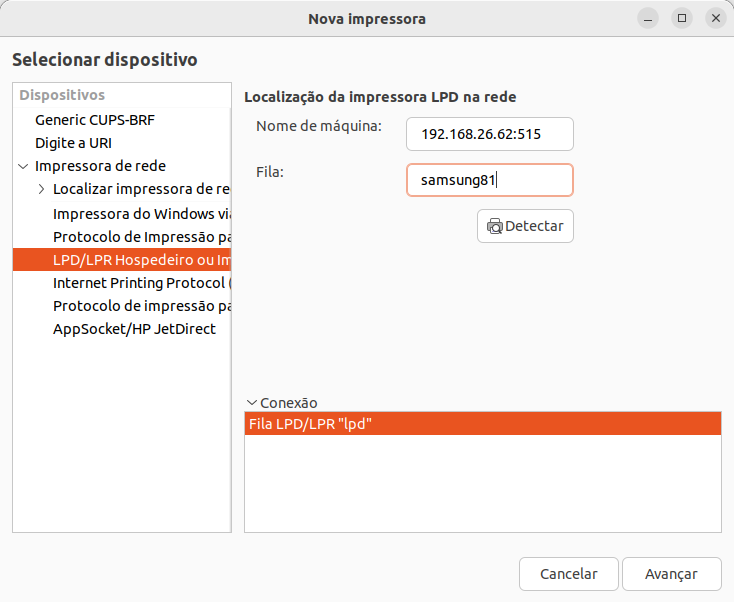The width and height of the screenshot is (734, 602).
Task: Select Impressora do Windows via Samba entry
Action: tap(140, 213)
